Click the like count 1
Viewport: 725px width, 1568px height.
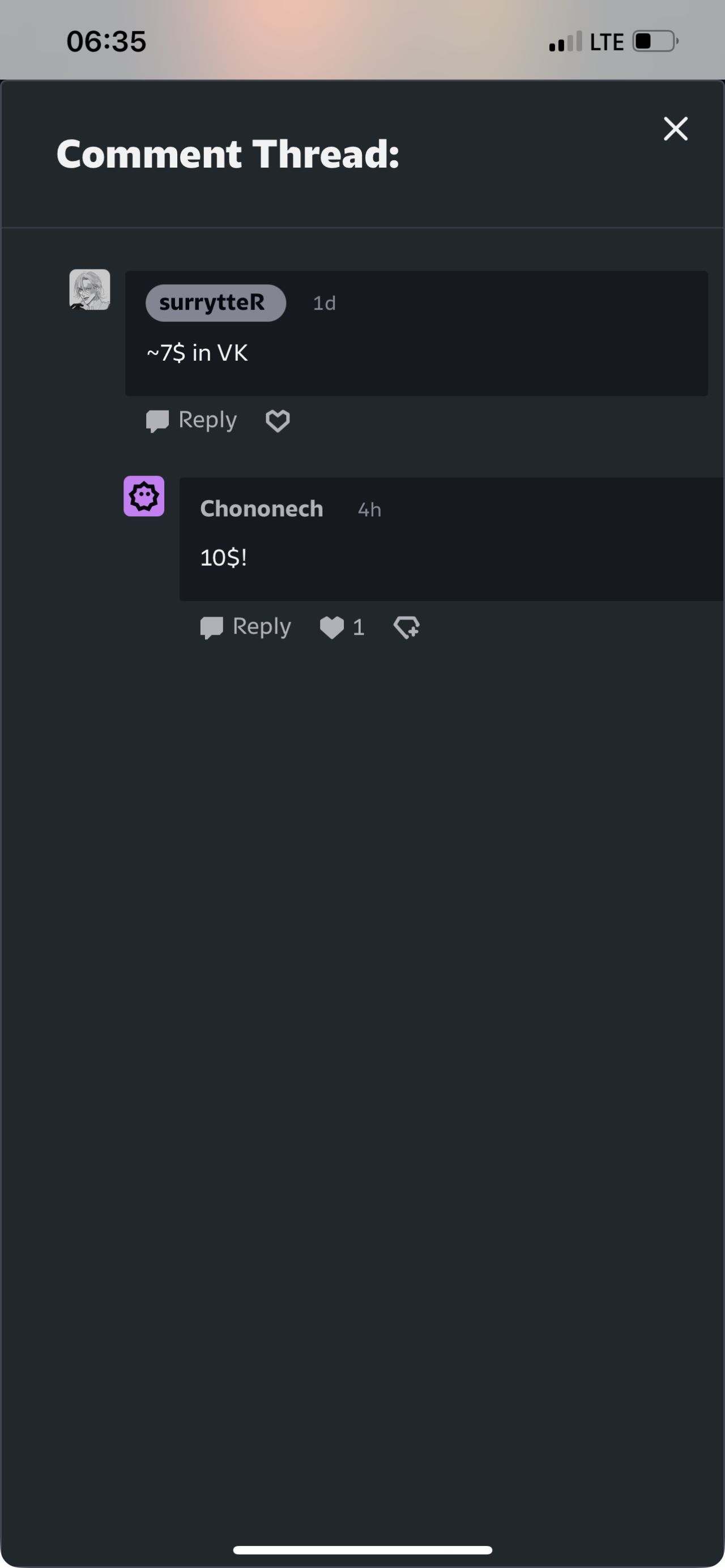359,627
